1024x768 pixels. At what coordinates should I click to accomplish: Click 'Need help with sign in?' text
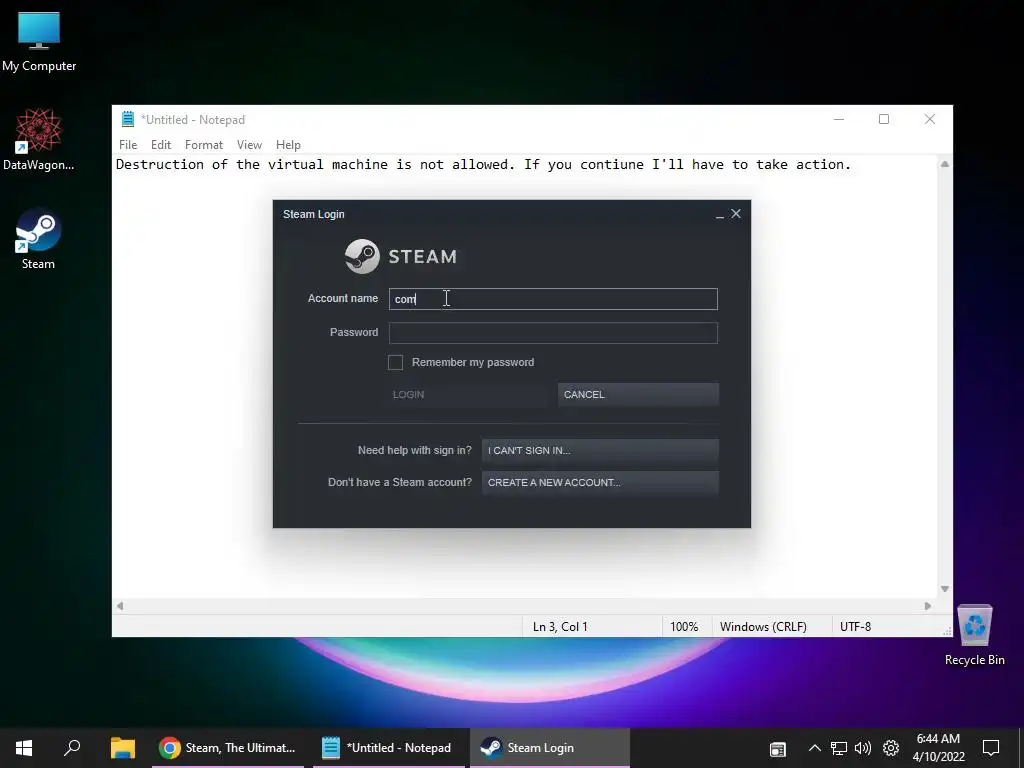(415, 451)
